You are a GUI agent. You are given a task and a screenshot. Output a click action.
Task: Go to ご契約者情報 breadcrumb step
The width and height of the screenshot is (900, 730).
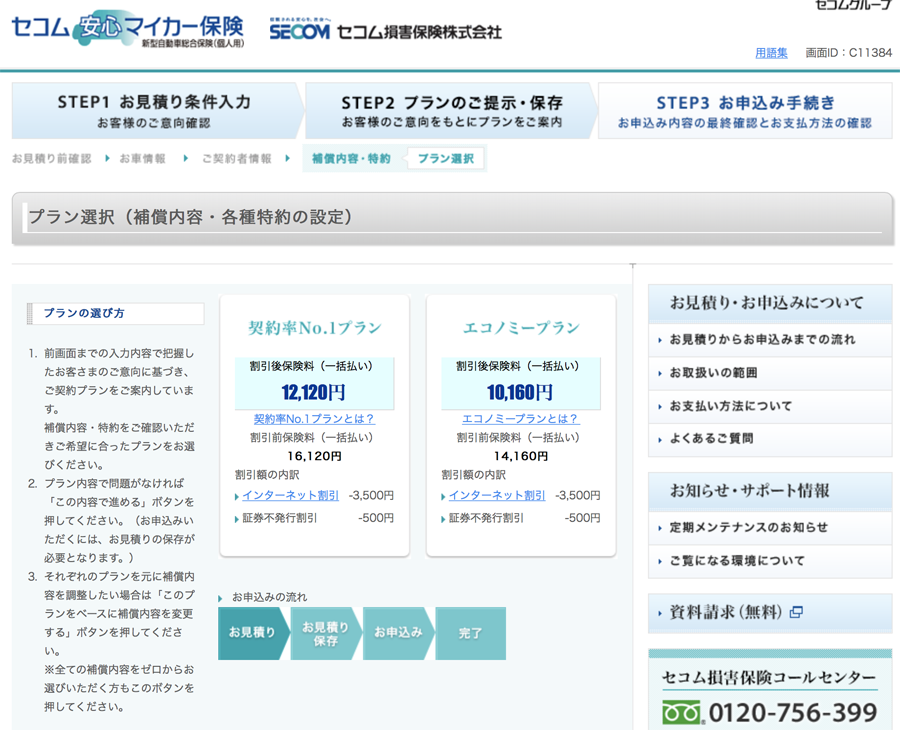point(236,159)
